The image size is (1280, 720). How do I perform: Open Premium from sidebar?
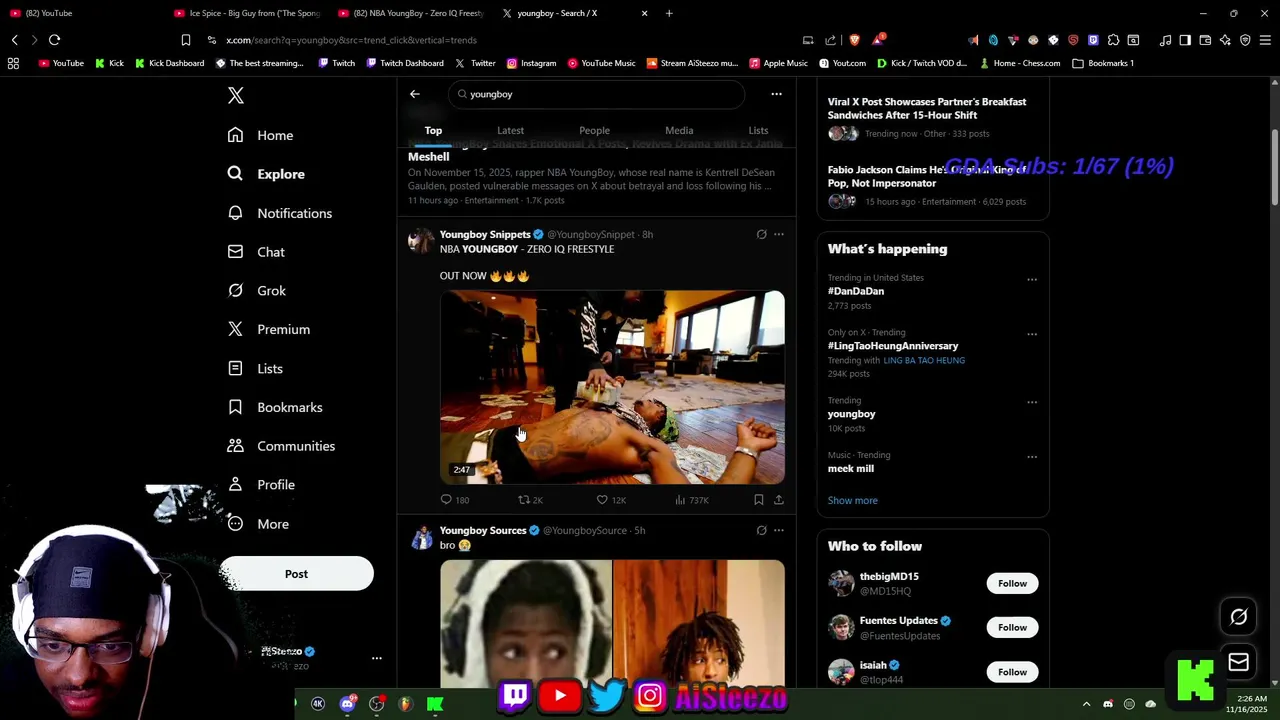(268, 329)
